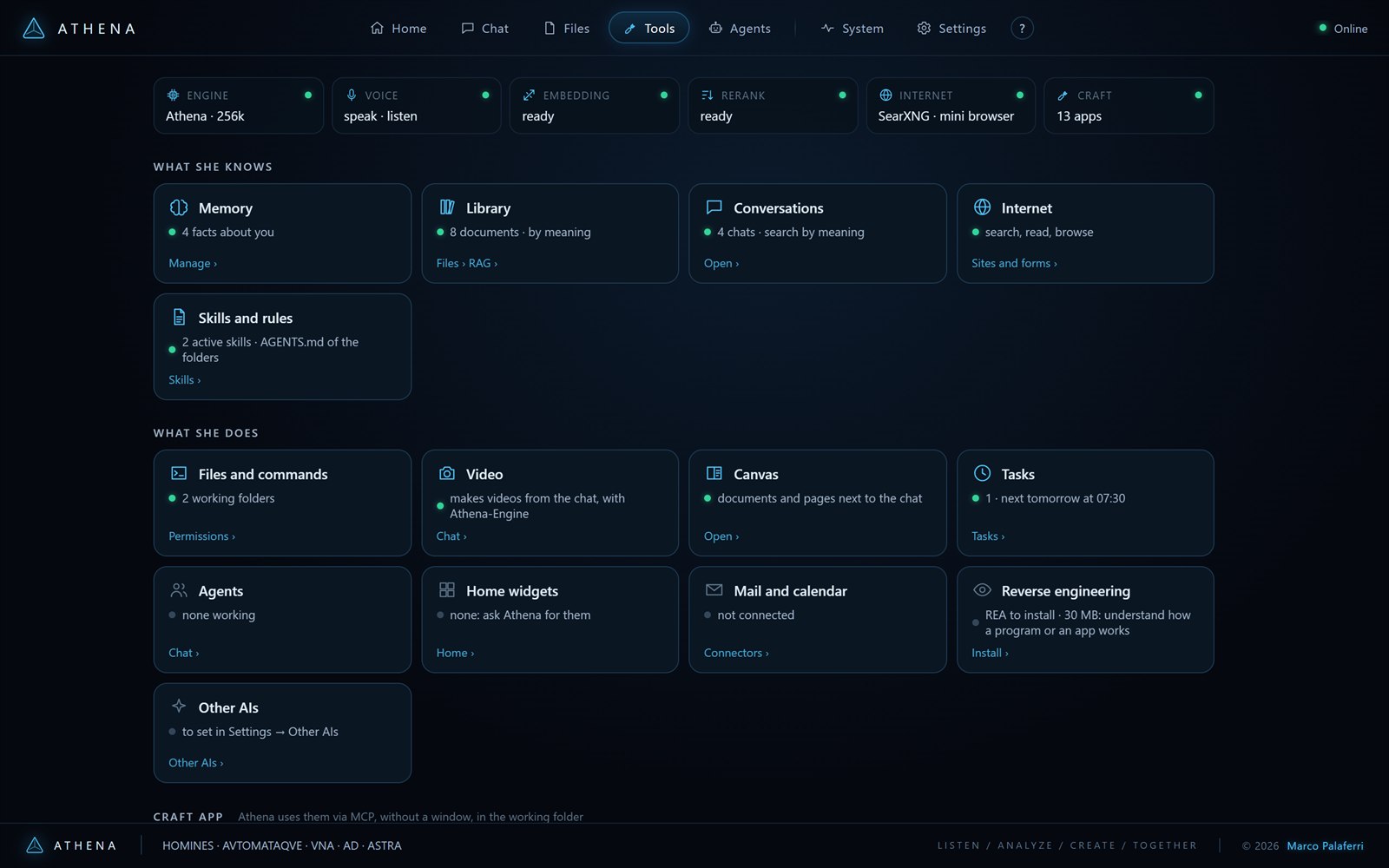Viewport: 1389px width, 868px height.
Task: Click the Voice speak listen status card
Action: tap(417, 106)
